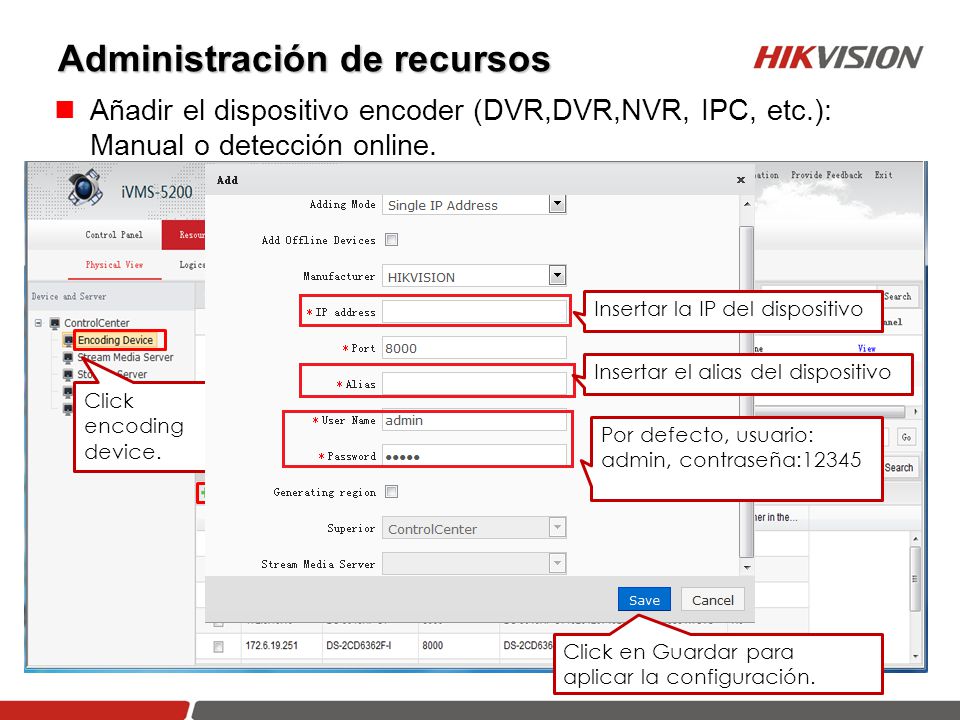Click the 8000 port cell in device table
Image resolution: width=960 pixels, height=720 pixels.
pyautogui.click(x=432, y=645)
